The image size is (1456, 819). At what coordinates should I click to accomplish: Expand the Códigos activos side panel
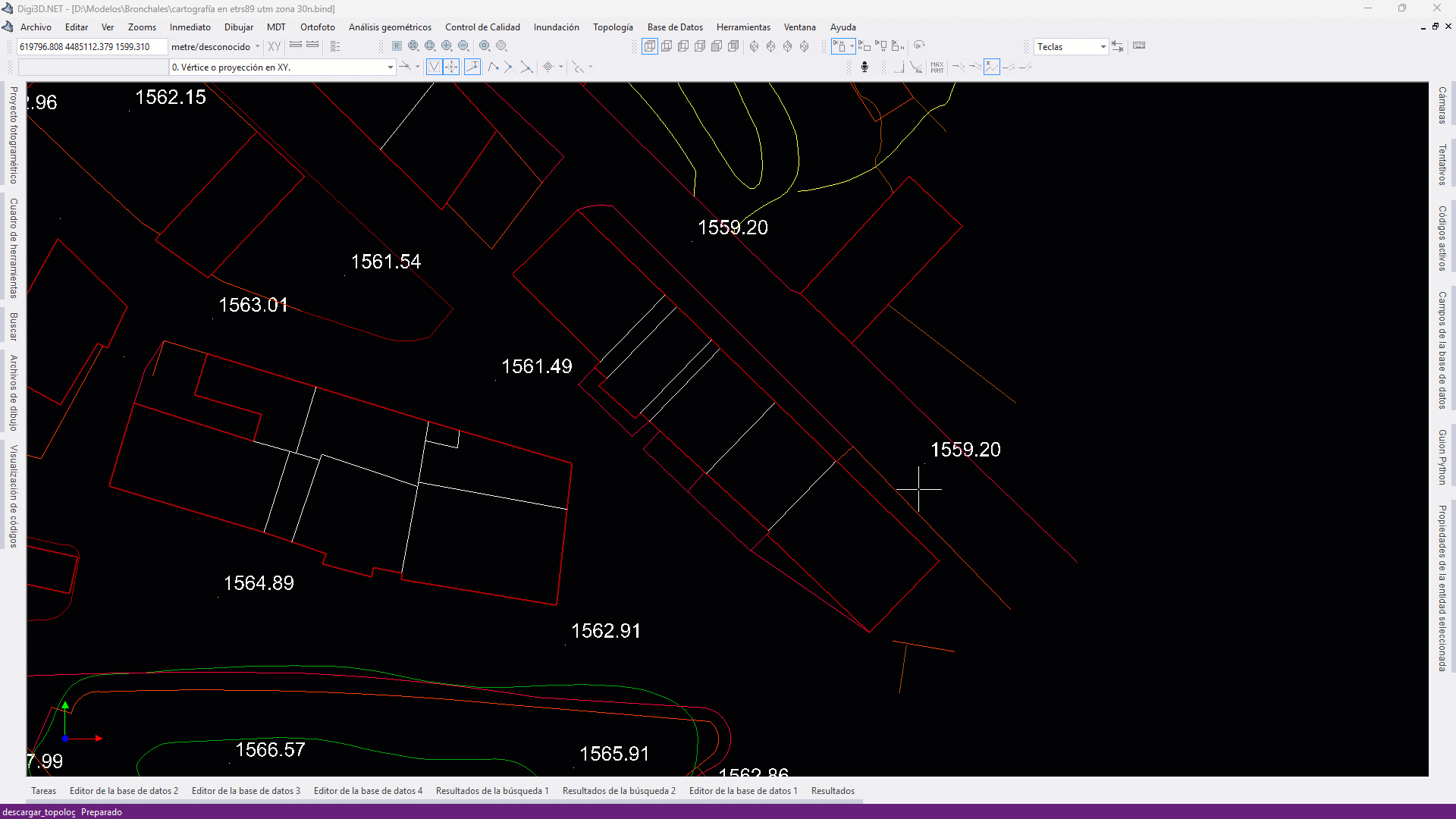1442,238
